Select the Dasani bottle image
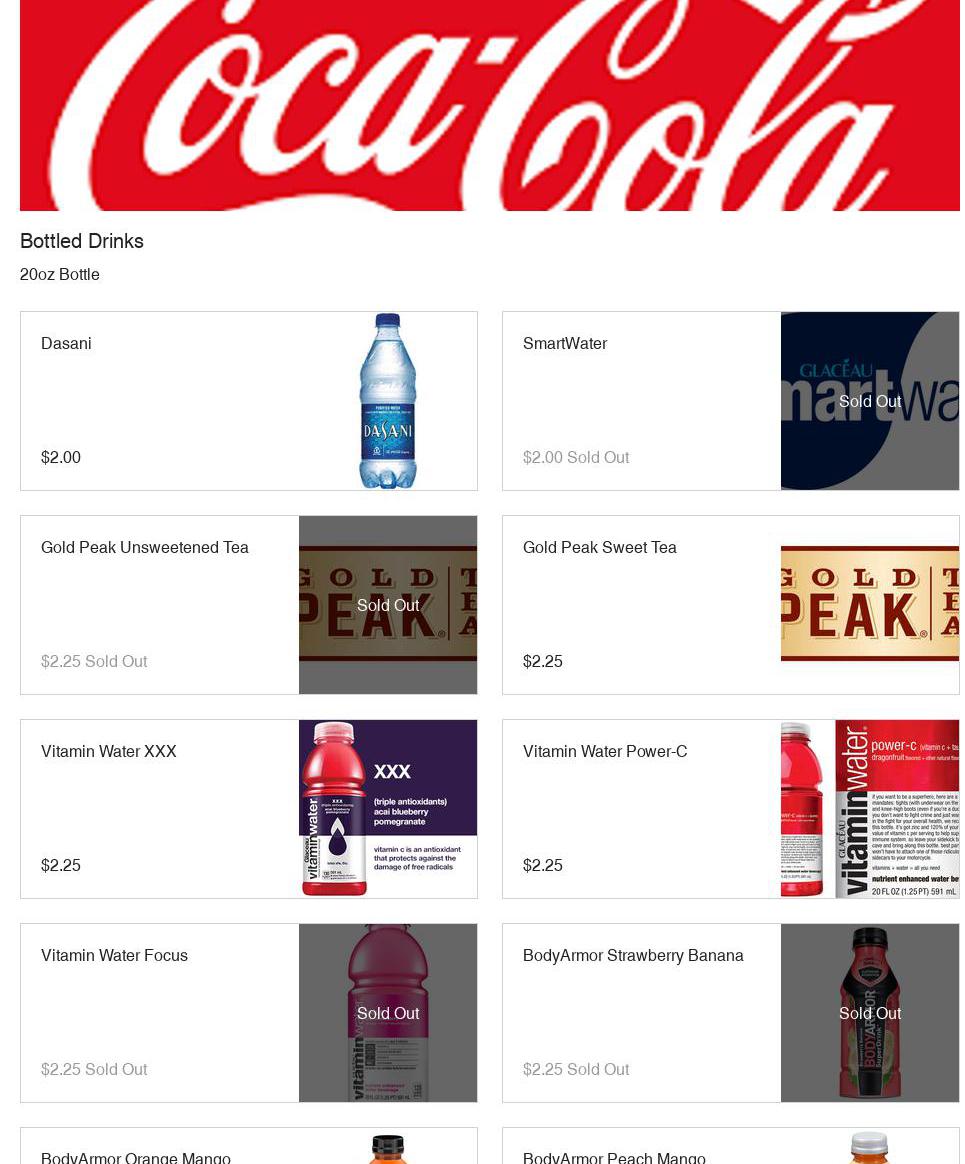The height and width of the screenshot is (1164, 965). click(x=387, y=401)
